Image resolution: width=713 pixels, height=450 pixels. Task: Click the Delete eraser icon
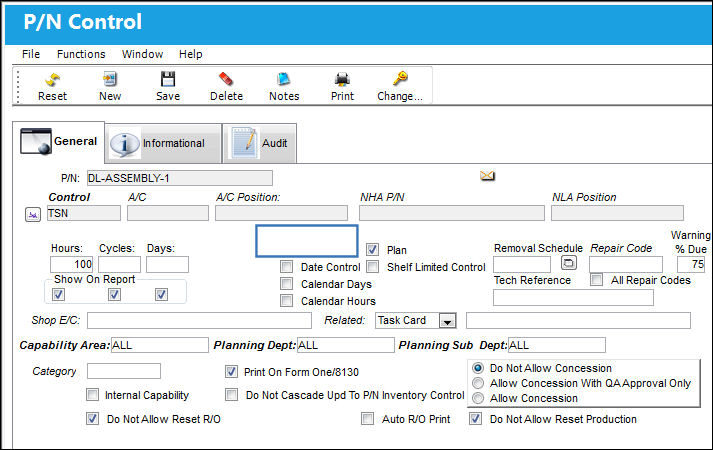point(226,80)
